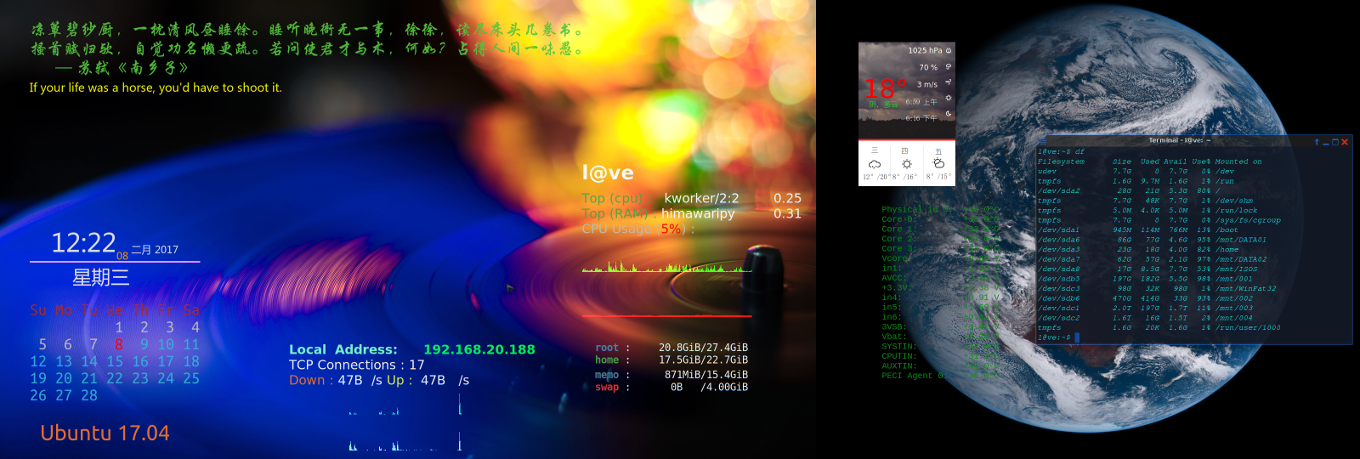
Task: Click the SYSTIN sensor label
Action: tap(897, 346)
